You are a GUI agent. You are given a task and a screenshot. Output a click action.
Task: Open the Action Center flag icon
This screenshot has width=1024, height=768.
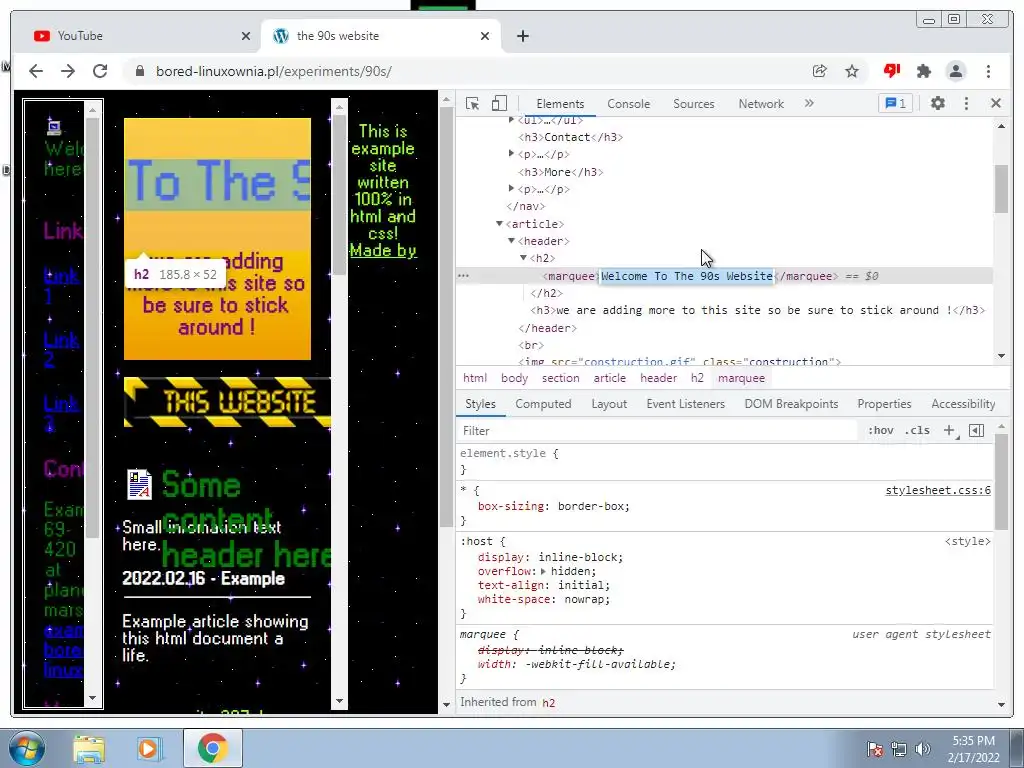pyautogui.click(x=874, y=749)
